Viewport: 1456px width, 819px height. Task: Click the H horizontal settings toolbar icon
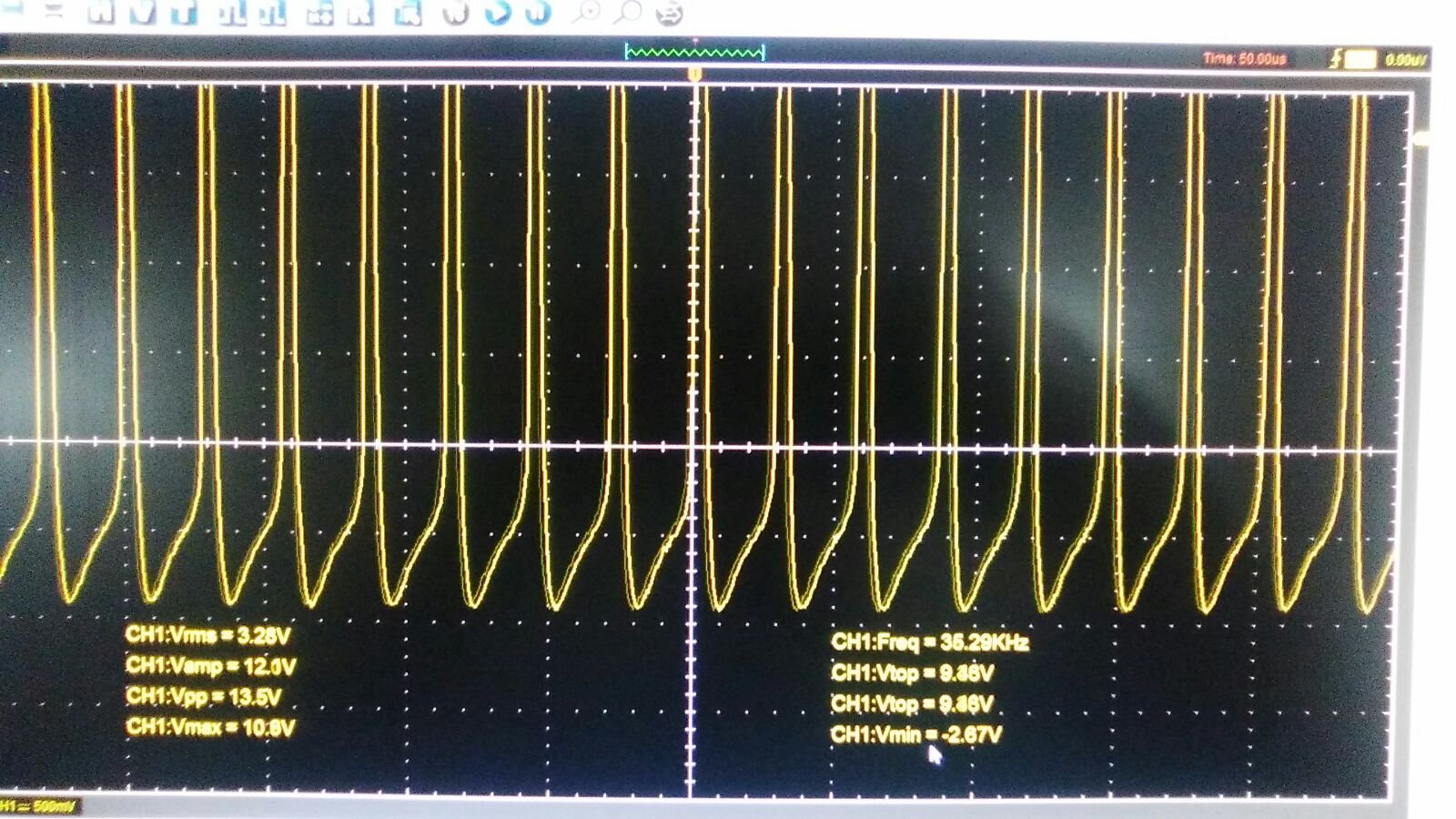pos(100,12)
